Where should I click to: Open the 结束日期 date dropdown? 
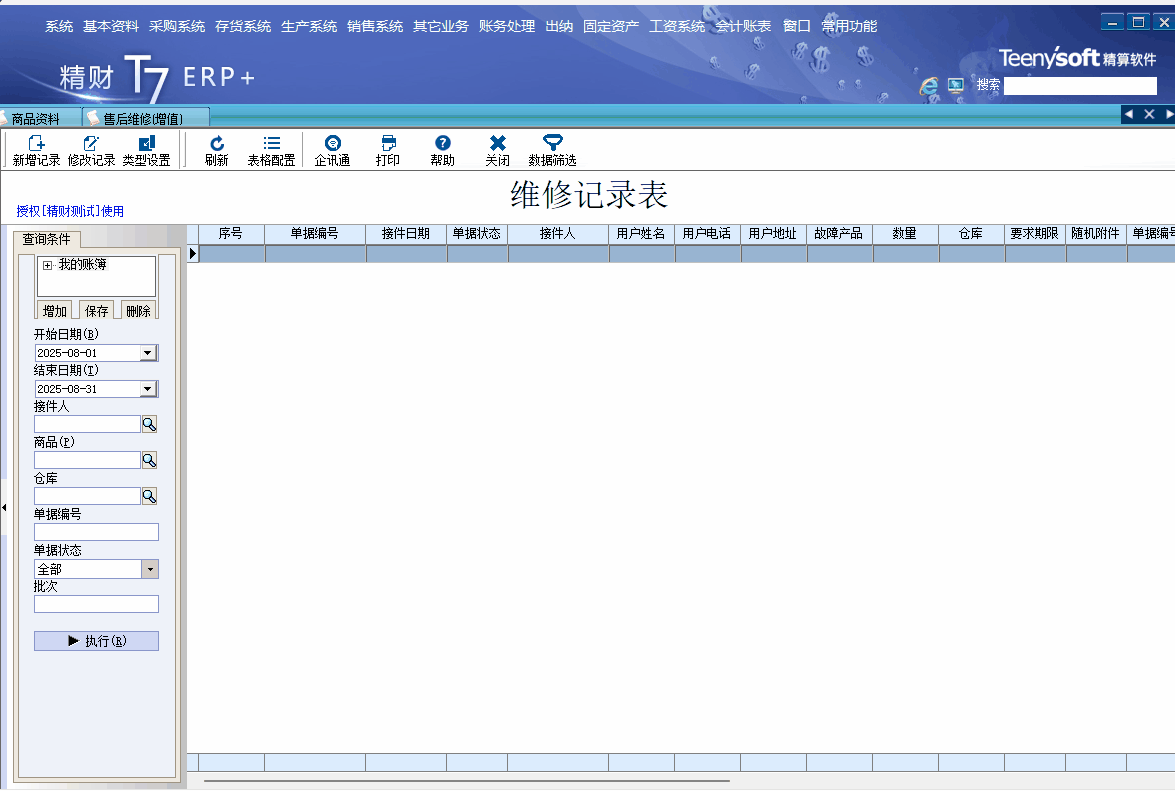148,389
